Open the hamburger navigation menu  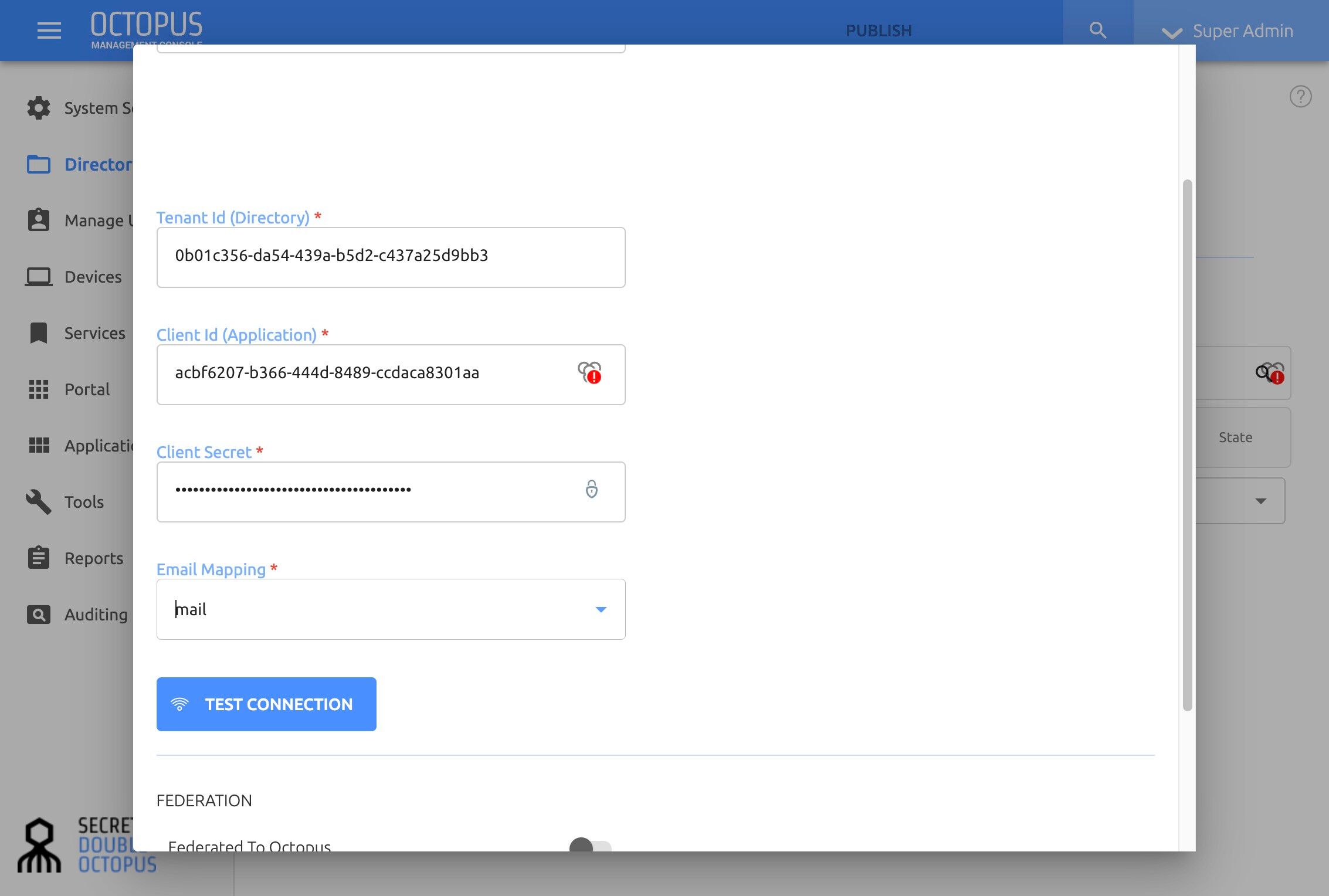(x=49, y=30)
